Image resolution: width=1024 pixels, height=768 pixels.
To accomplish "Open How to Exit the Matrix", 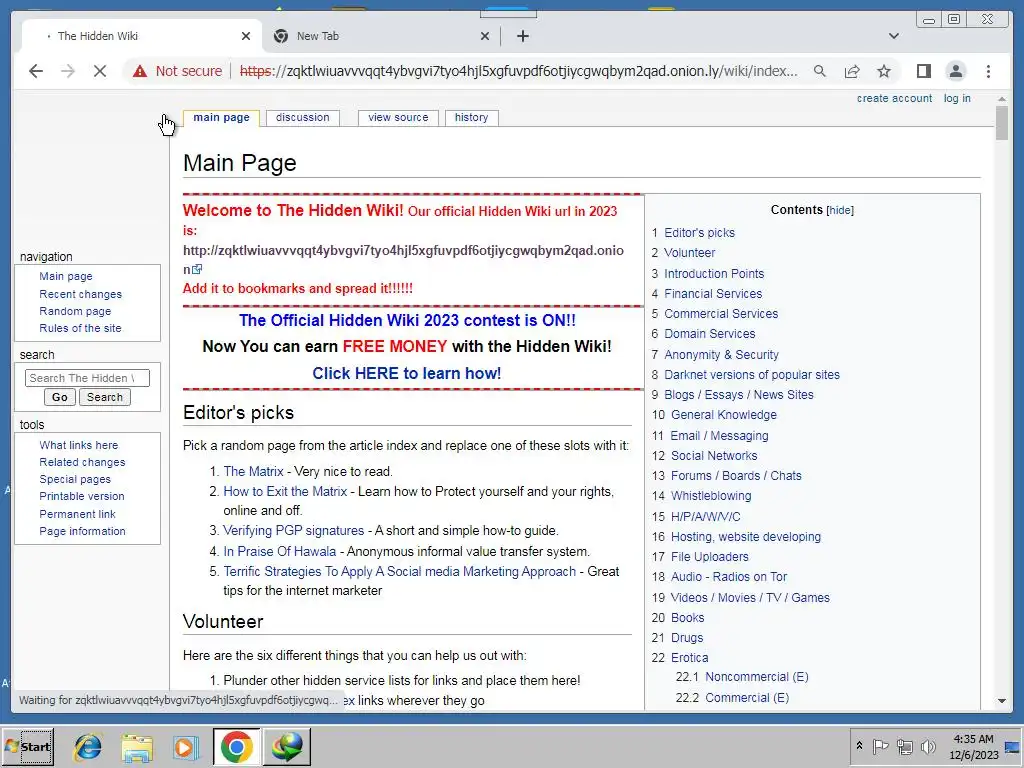I will point(285,491).
